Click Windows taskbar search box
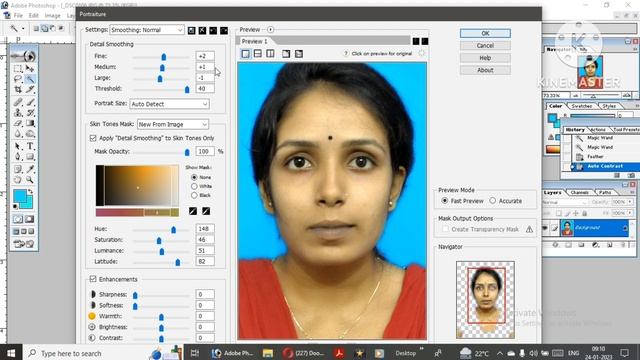 pyautogui.click(x=103, y=353)
